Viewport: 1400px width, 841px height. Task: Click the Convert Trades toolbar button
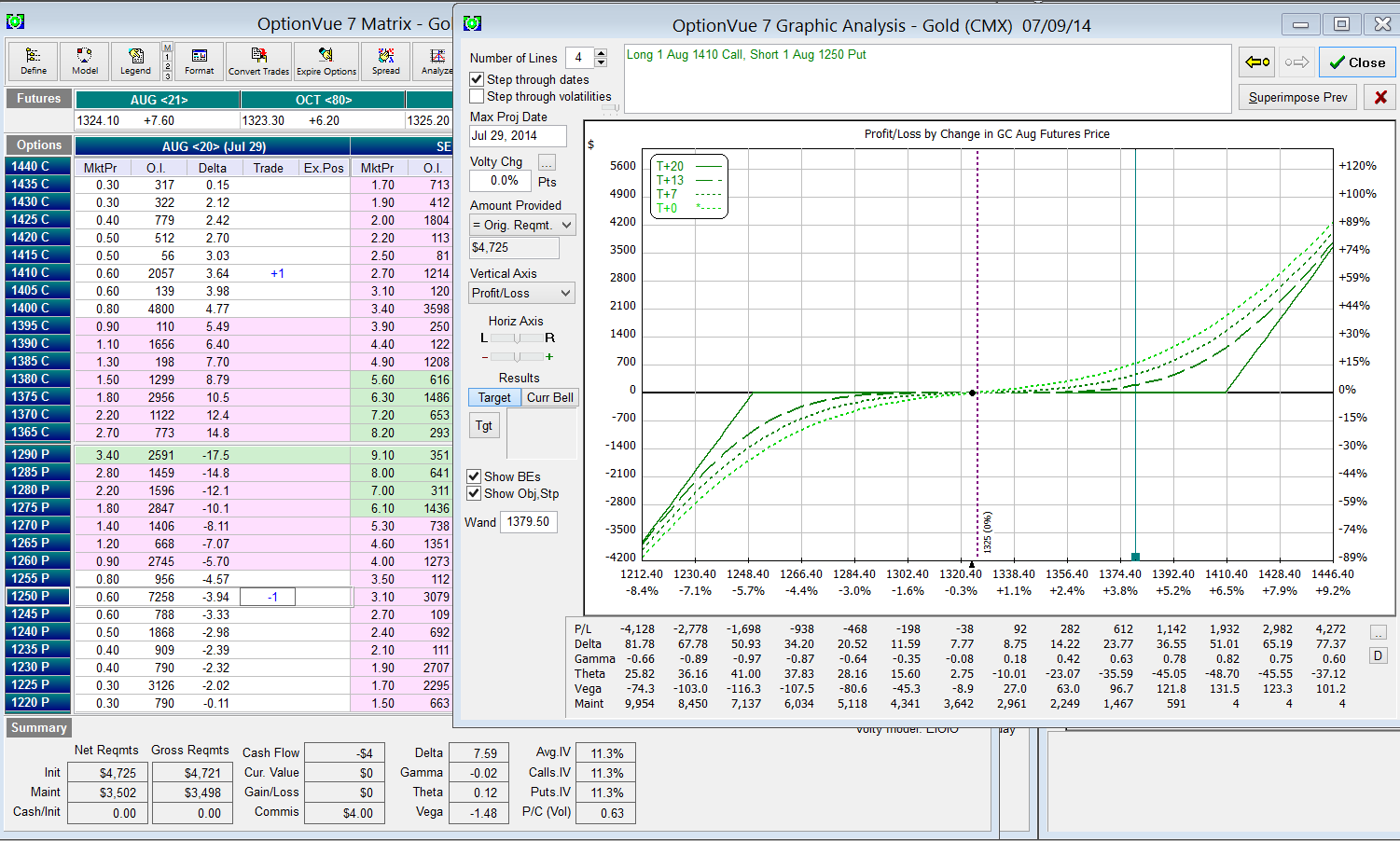tap(258, 62)
